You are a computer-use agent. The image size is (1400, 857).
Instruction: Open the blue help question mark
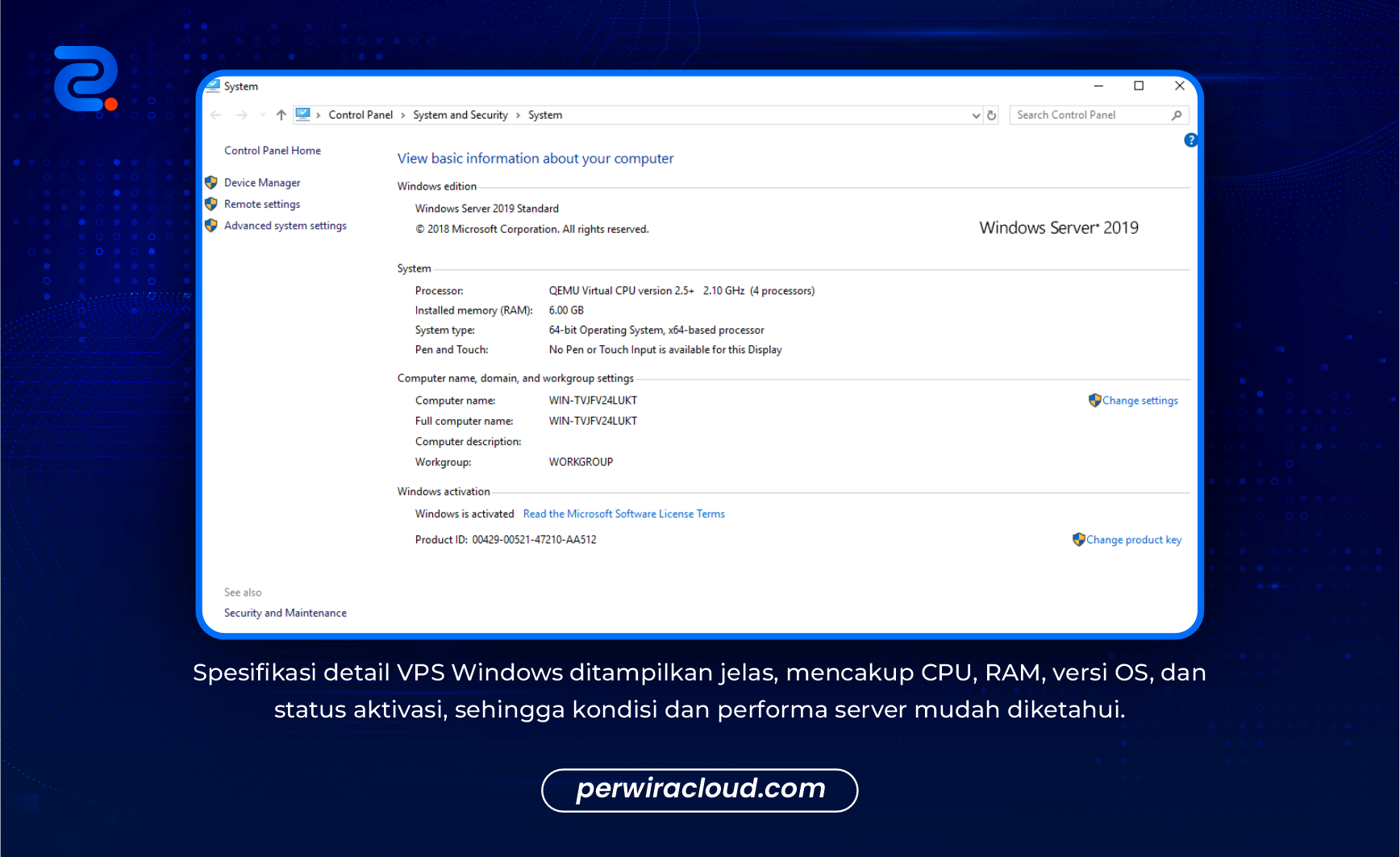tap(1190, 140)
